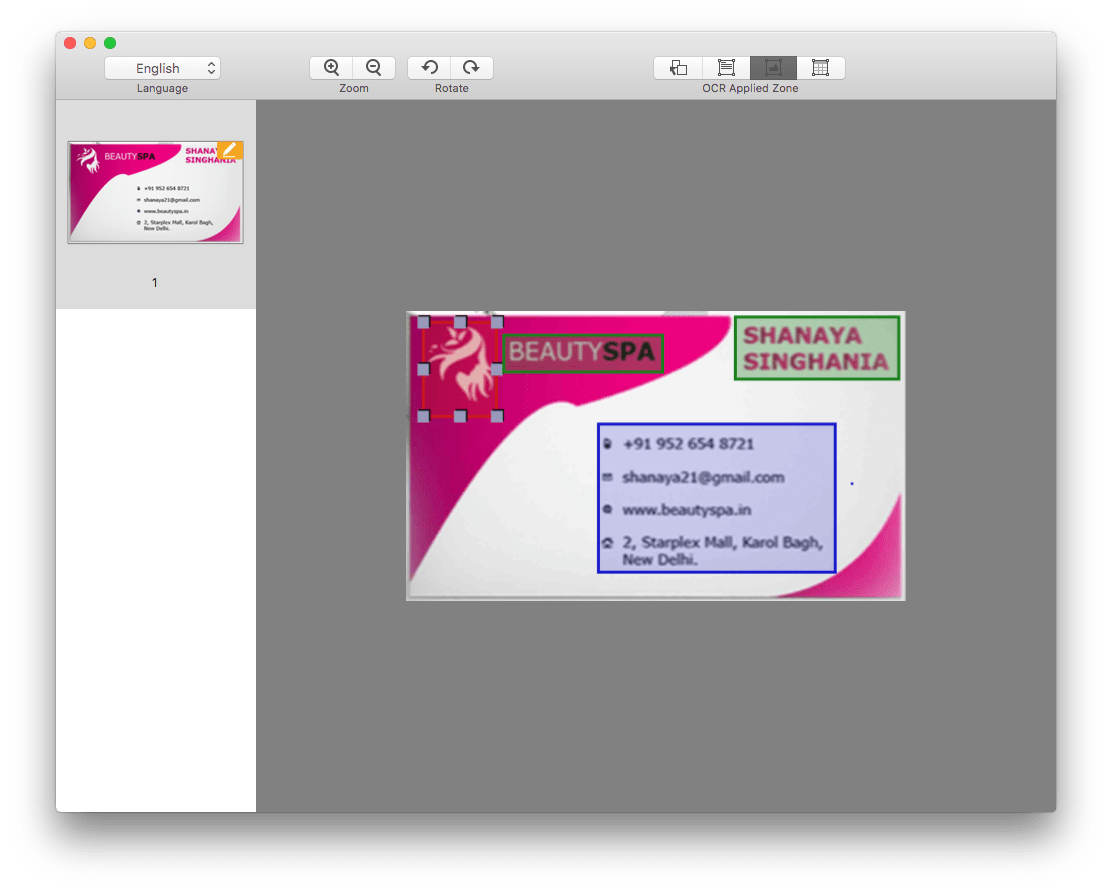Rotate the page clockwise
Screen dimensions: 1112x892
point(472,68)
